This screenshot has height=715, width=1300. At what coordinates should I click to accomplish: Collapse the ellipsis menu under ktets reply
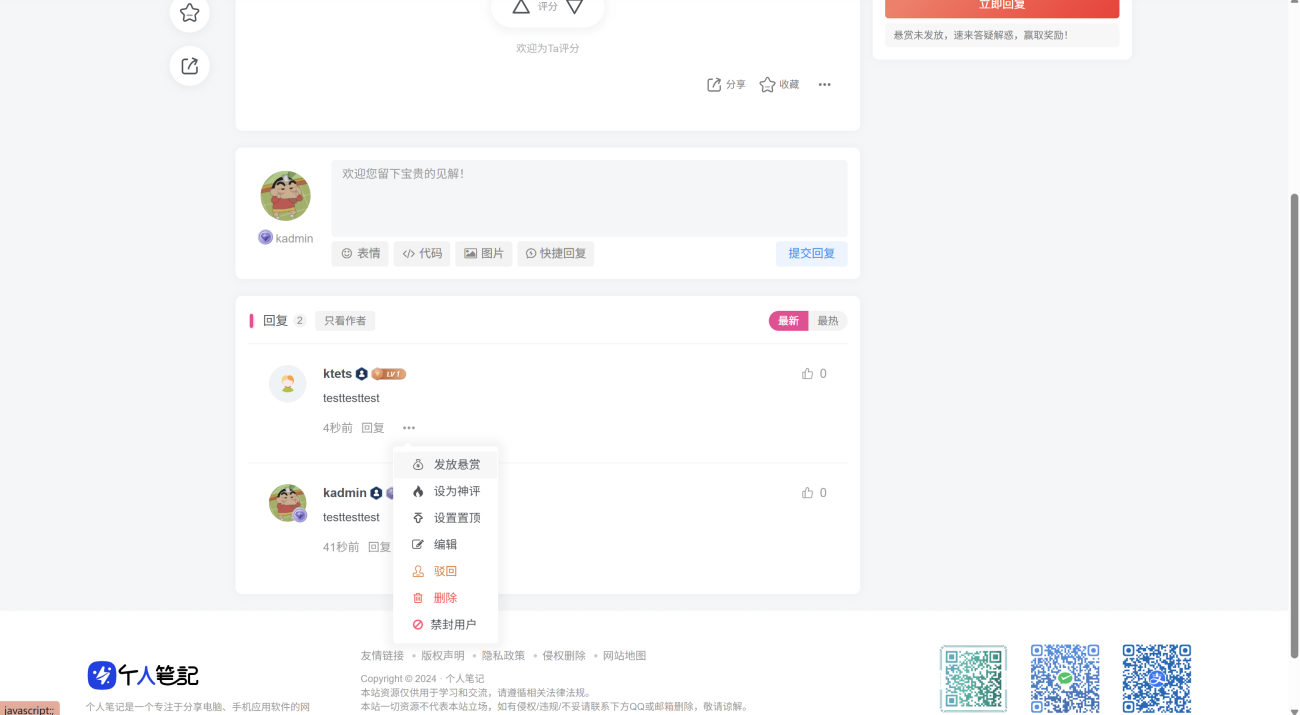click(409, 428)
